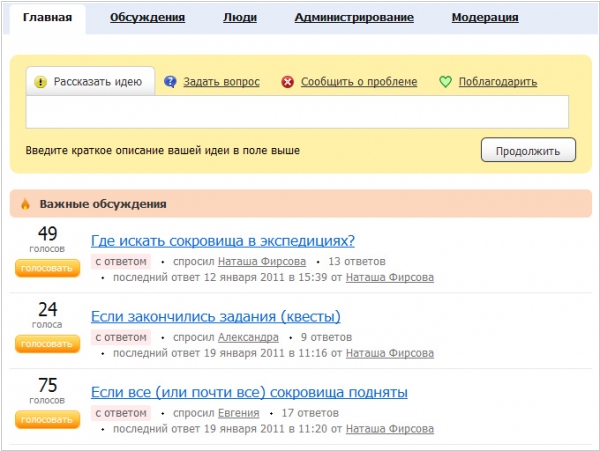Vote on the 75-vote treasures raised topic

[x=47, y=420]
